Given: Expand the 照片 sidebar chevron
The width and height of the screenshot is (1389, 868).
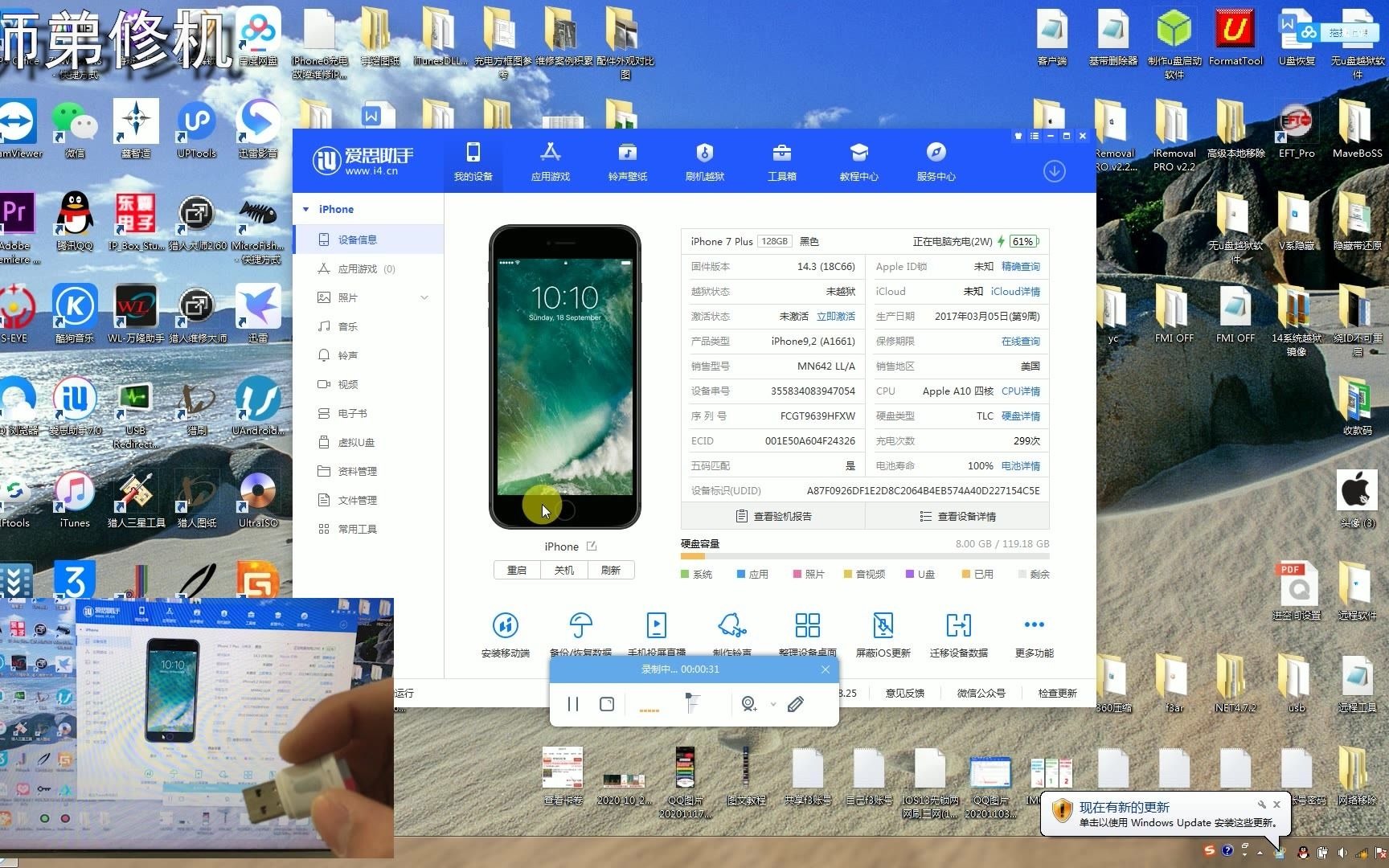Looking at the screenshot, I should tap(424, 297).
